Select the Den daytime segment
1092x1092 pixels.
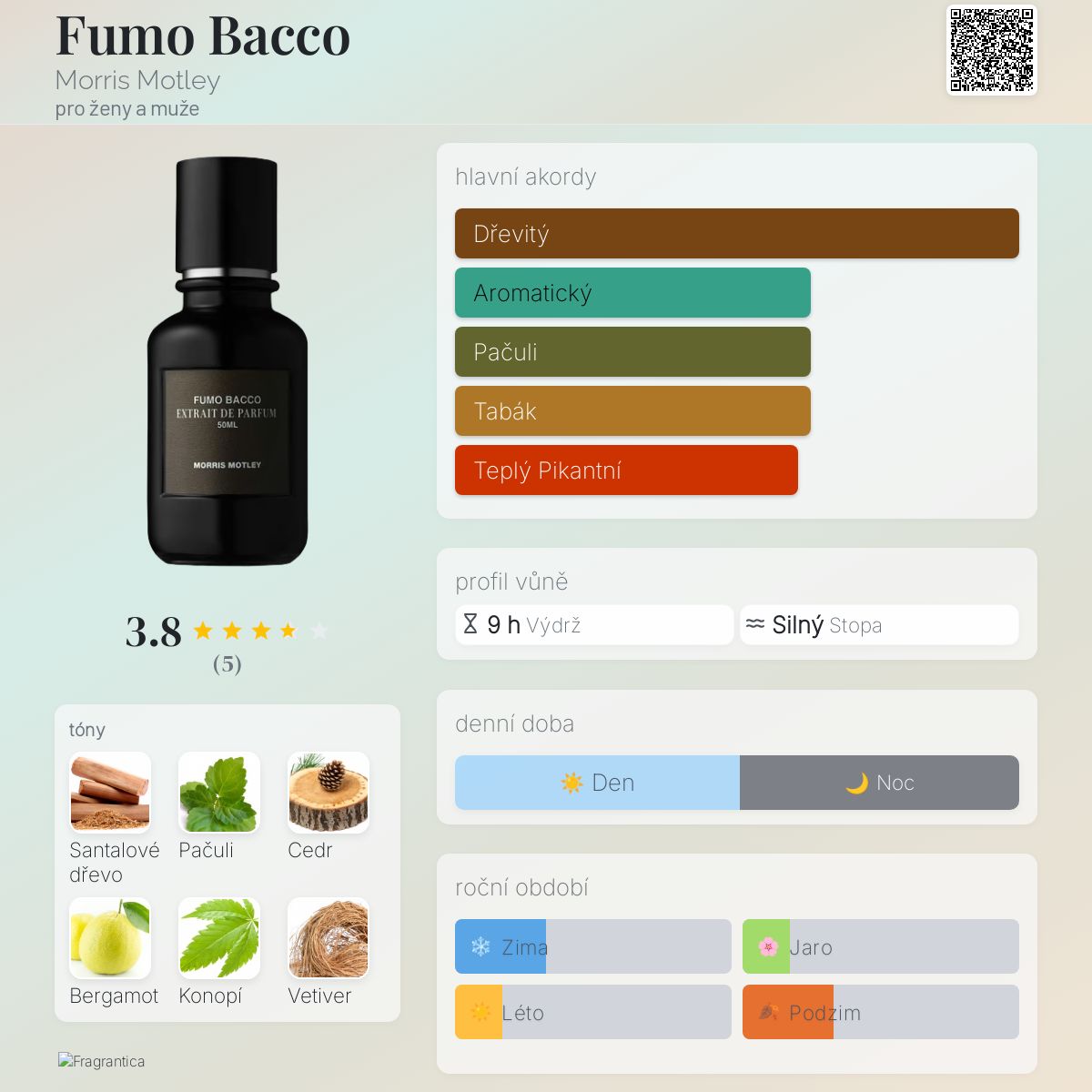[x=597, y=783]
